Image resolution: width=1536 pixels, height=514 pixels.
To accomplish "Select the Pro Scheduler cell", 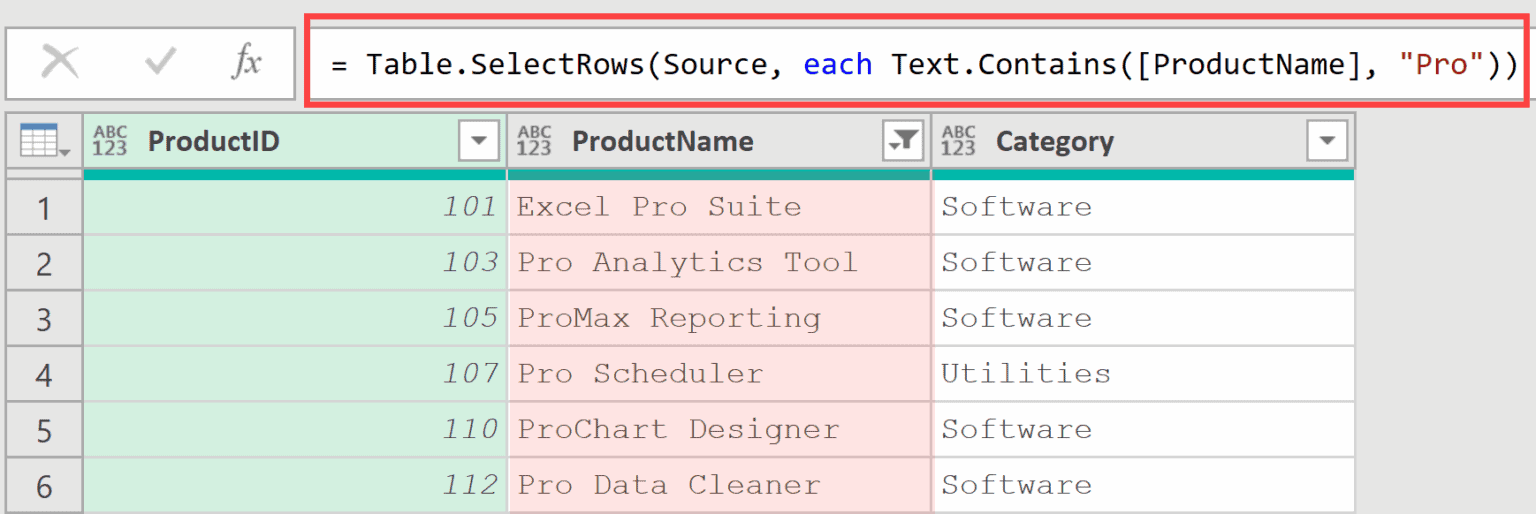I will tap(719, 374).
